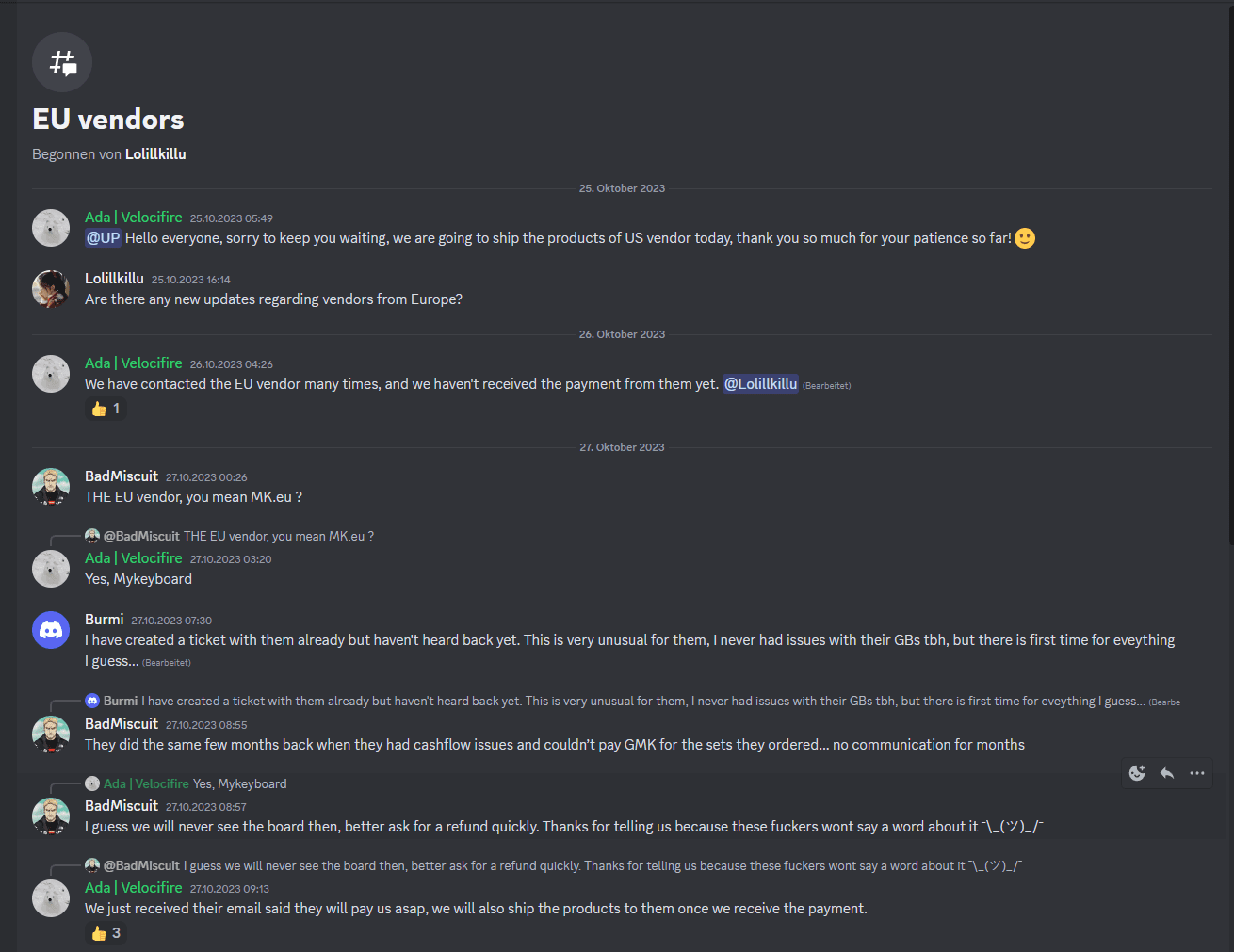Jump to quoted reply 'Yes, Mykeyboard'
The image size is (1234, 952).
click(x=239, y=783)
